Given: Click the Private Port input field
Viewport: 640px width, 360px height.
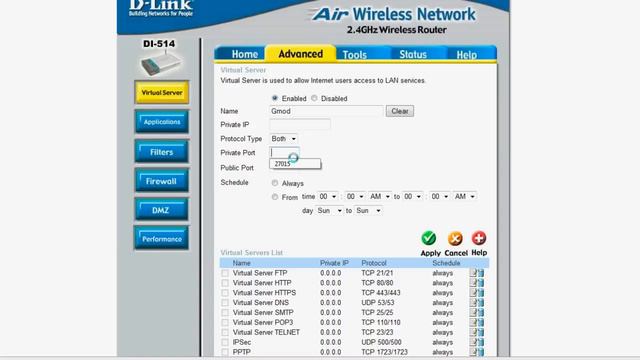Looking at the screenshot, I should [284, 152].
